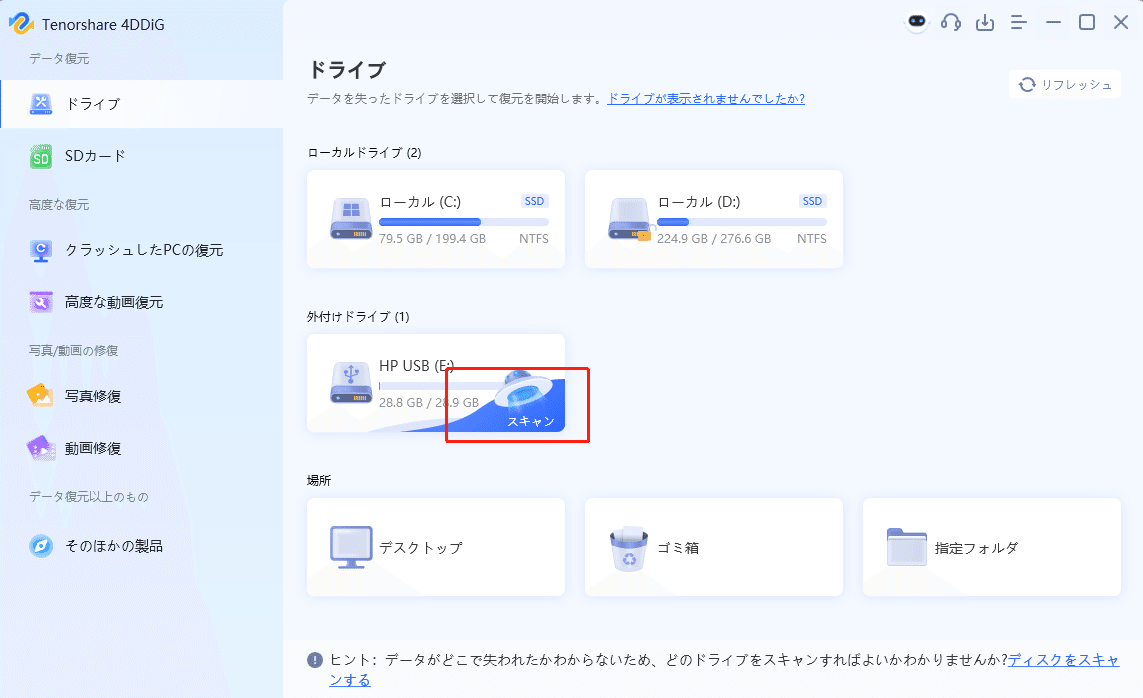Click the SSD badge on drive D:
Viewport: 1143px width, 698px height.
point(812,201)
